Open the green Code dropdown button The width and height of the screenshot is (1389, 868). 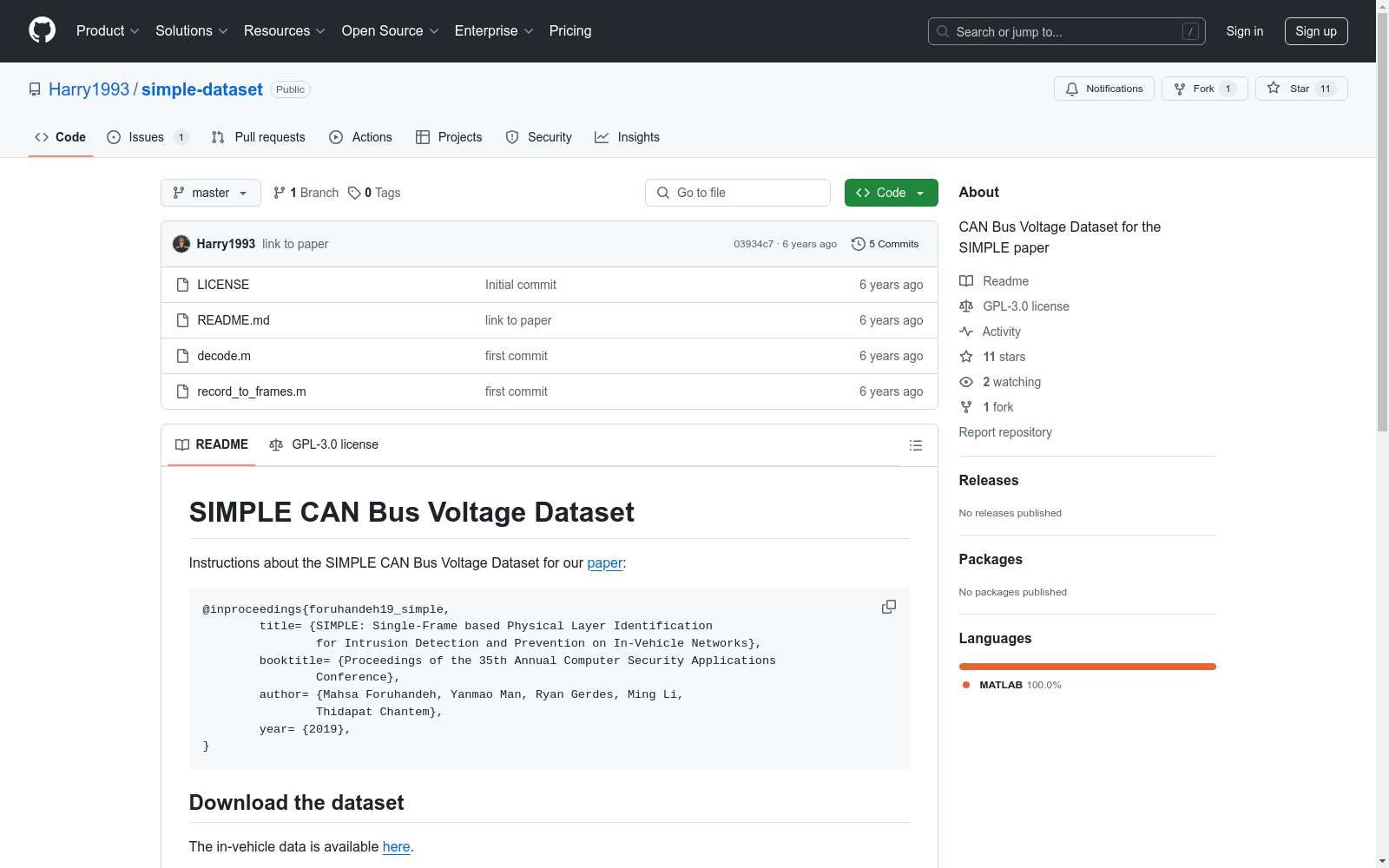tap(891, 193)
